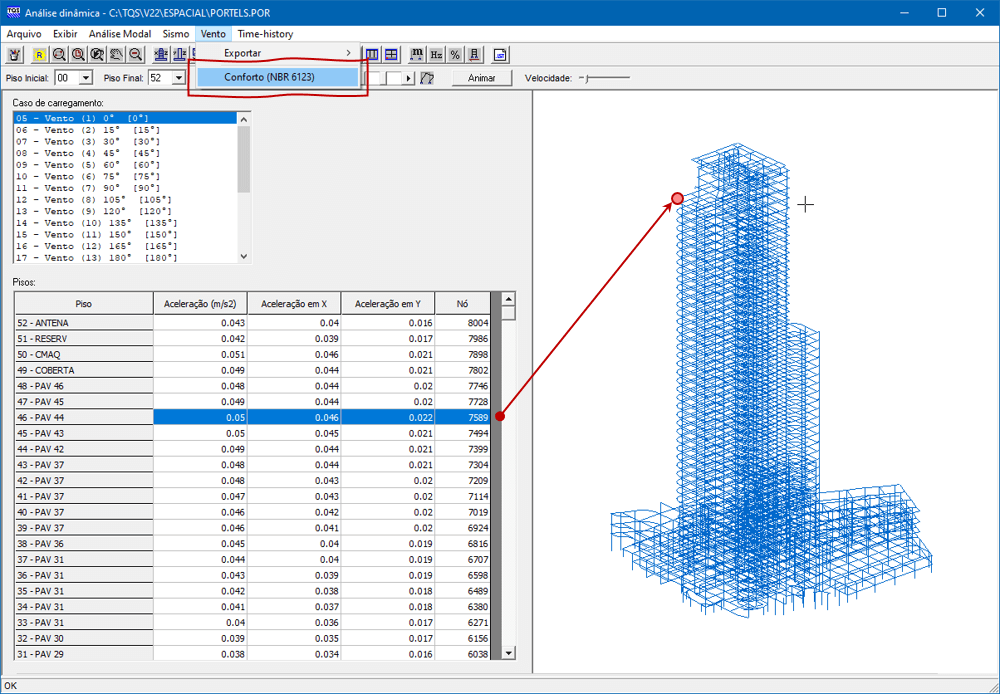
Task: Click node cell 7589
Action: pos(462,417)
